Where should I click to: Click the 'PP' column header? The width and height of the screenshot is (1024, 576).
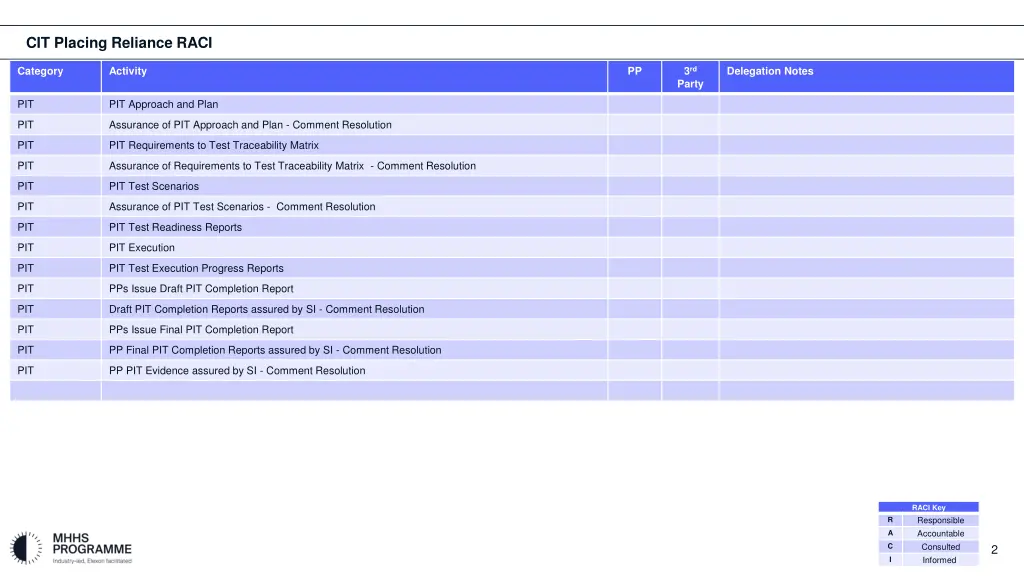(x=634, y=71)
